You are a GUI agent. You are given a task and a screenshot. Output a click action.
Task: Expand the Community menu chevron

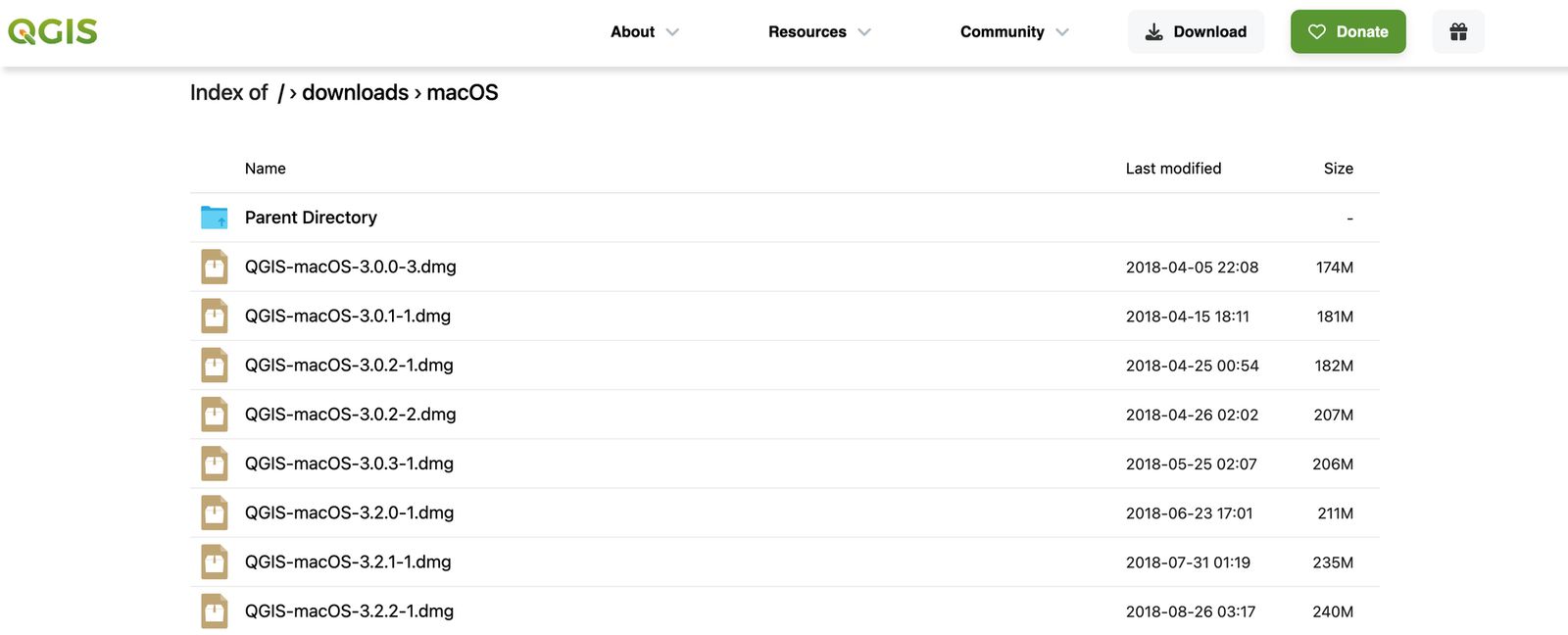pos(1062,32)
